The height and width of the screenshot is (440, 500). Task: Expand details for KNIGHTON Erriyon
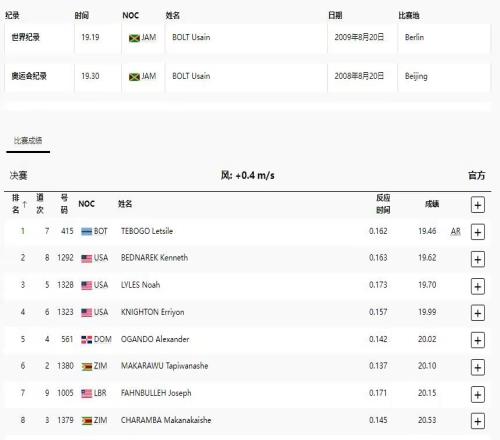click(x=478, y=313)
